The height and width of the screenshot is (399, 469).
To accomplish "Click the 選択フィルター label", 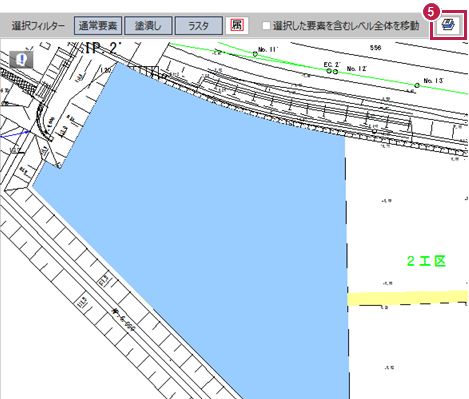I will [x=38, y=26].
